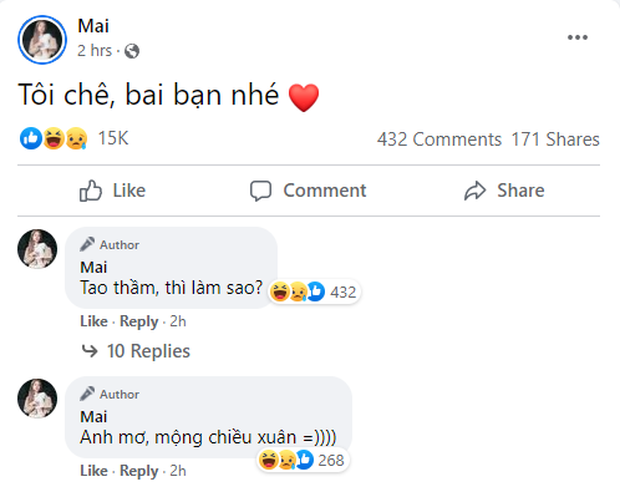Reply to the "Tao thầm, thì làm sao?" comment
620x497 pixels.
coord(139,321)
